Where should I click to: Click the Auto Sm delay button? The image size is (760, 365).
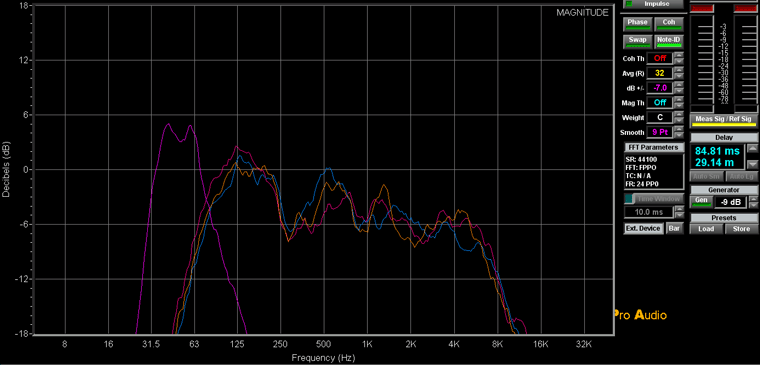point(706,176)
